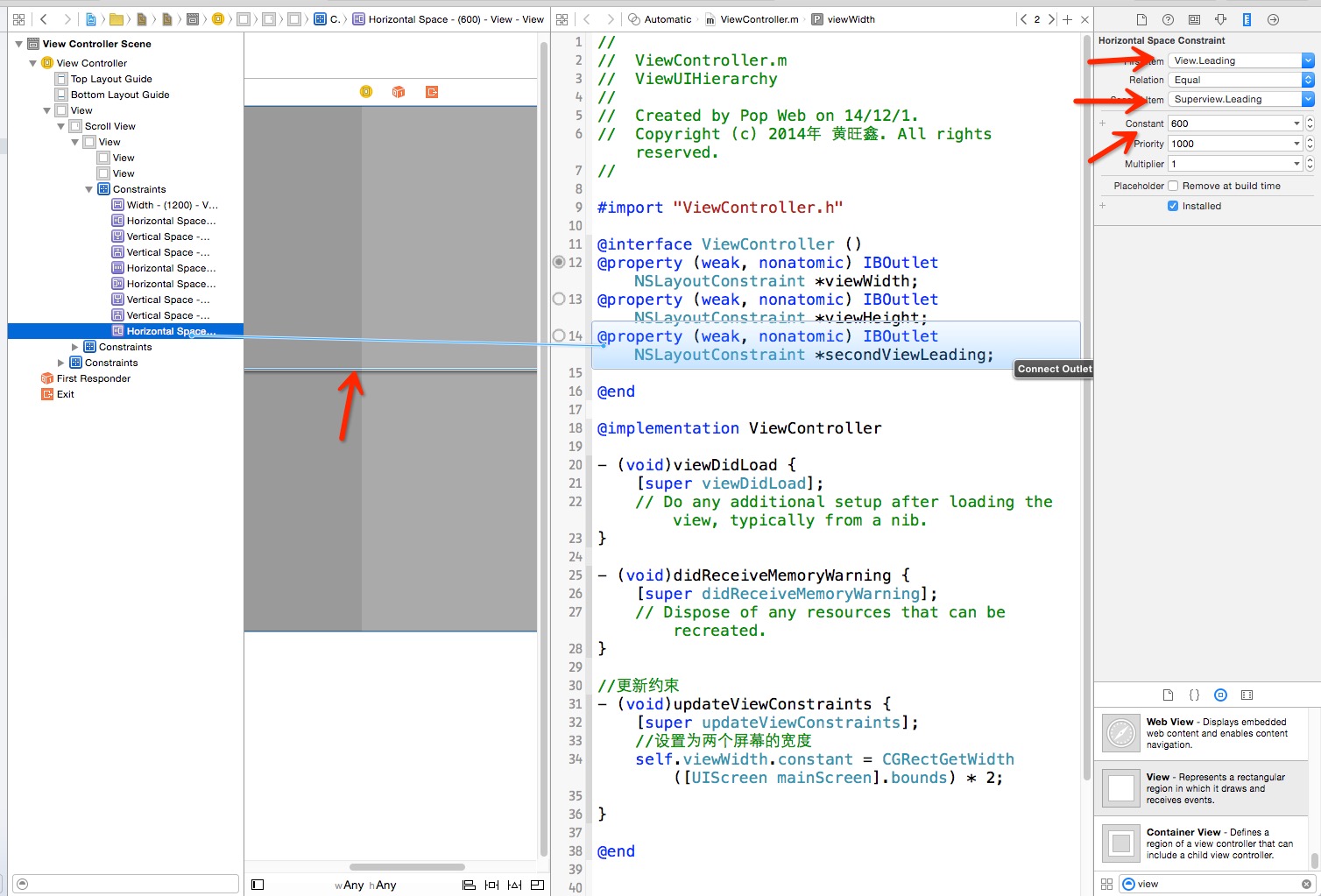The width and height of the screenshot is (1321, 896).
Task: Select Automatic in assistant jump bar
Action: (660, 19)
